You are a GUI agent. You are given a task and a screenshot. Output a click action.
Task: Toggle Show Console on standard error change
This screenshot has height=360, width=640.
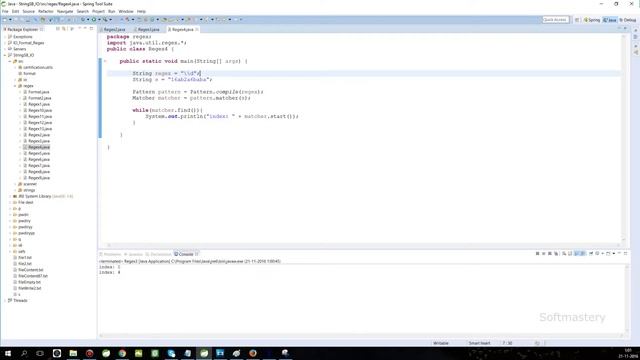point(582,254)
